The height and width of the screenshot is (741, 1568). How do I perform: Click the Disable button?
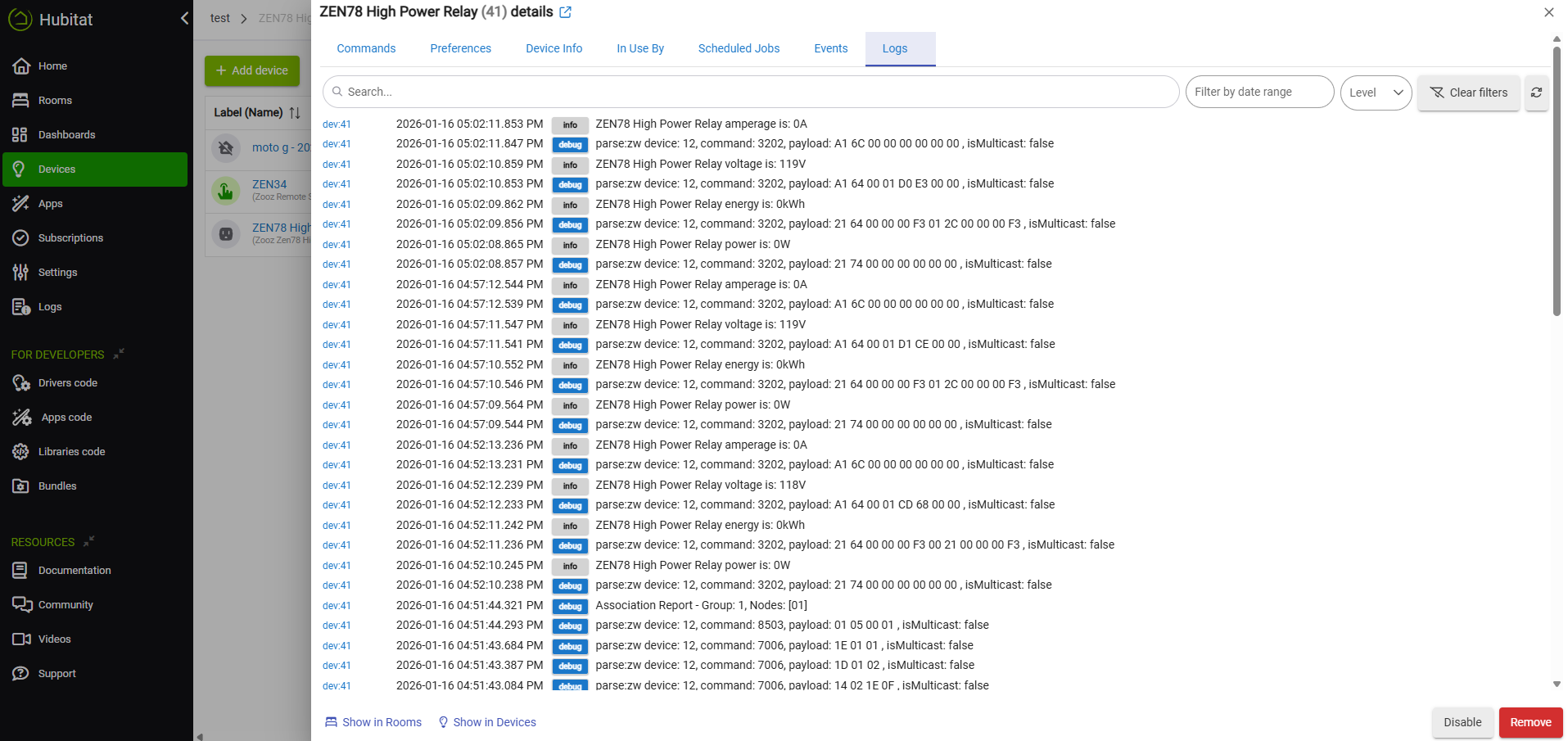[1462, 722]
